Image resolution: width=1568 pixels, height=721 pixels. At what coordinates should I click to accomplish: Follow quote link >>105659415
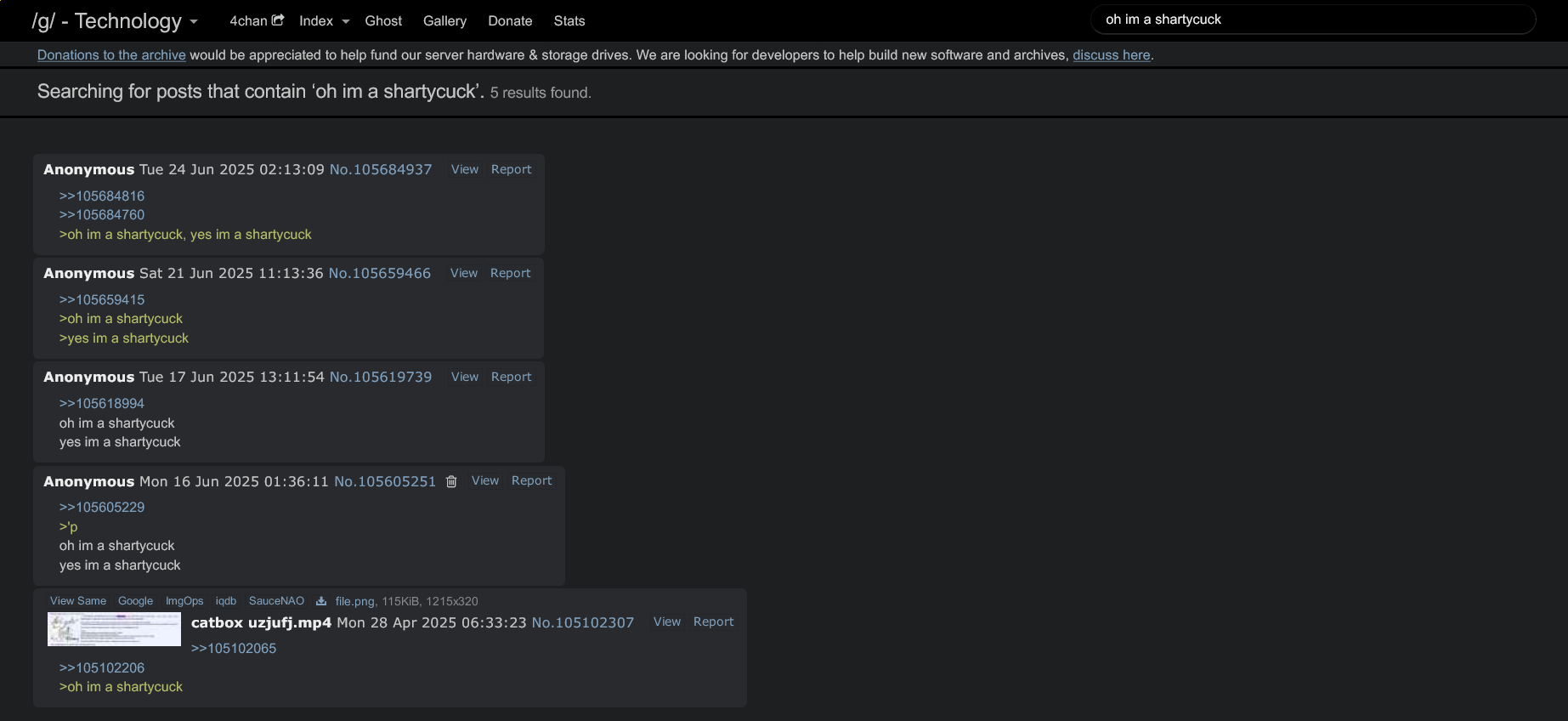(x=102, y=299)
